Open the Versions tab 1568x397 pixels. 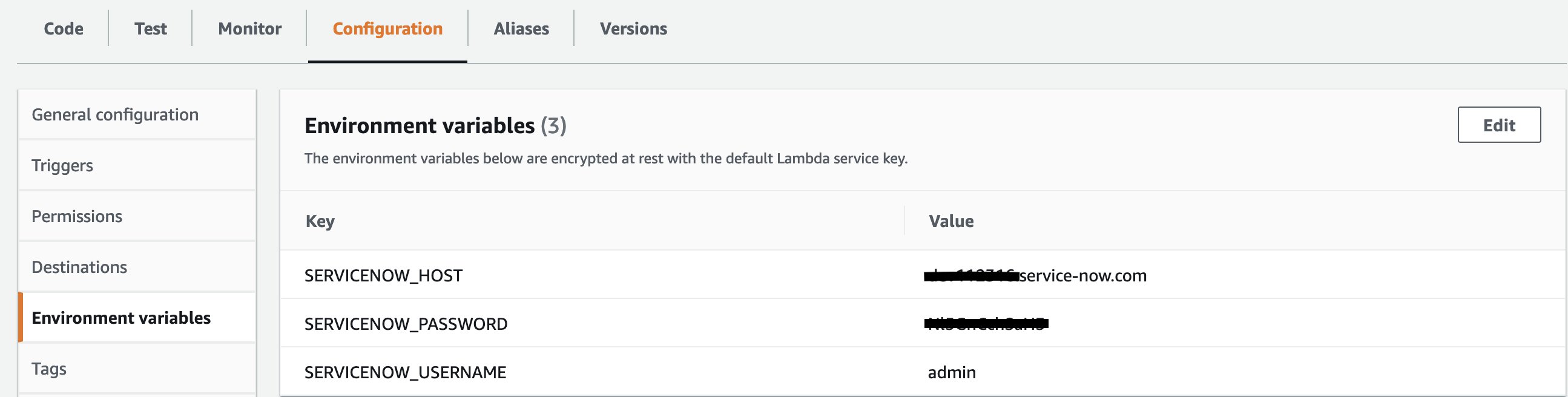tap(633, 28)
